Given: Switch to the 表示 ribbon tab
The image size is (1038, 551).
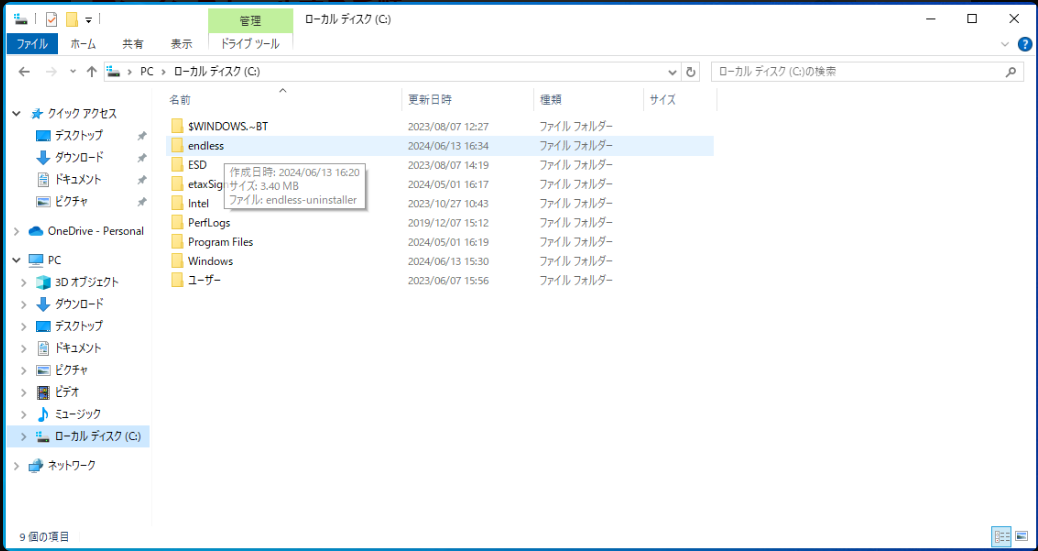Looking at the screenshot, I should pos(181,44).
